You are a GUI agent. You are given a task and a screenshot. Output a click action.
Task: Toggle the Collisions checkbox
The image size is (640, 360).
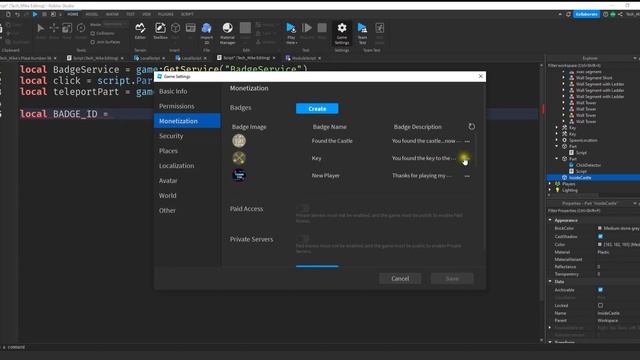click(x=93, y=33)
